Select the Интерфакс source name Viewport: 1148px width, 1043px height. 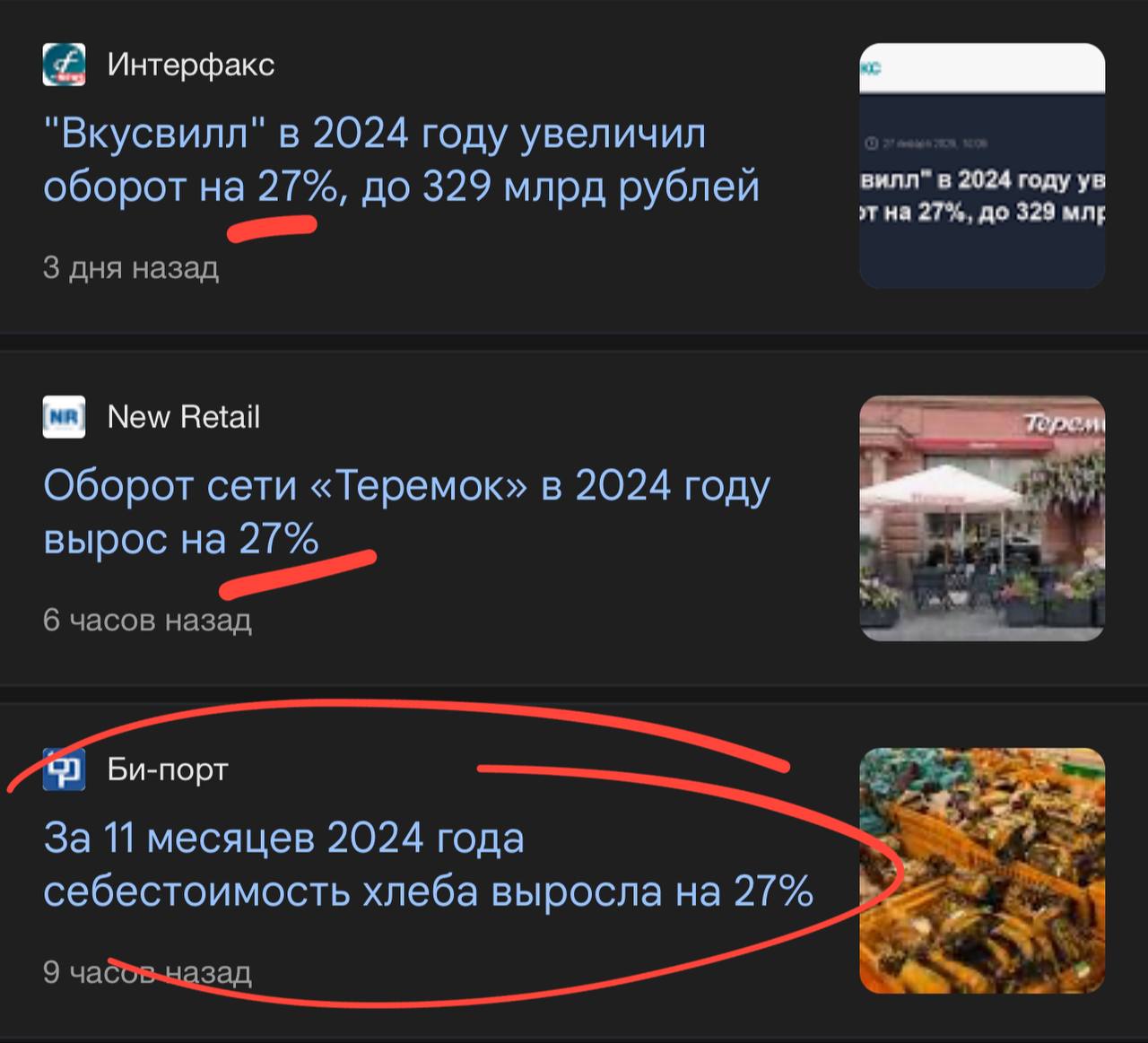click(191, 65)
